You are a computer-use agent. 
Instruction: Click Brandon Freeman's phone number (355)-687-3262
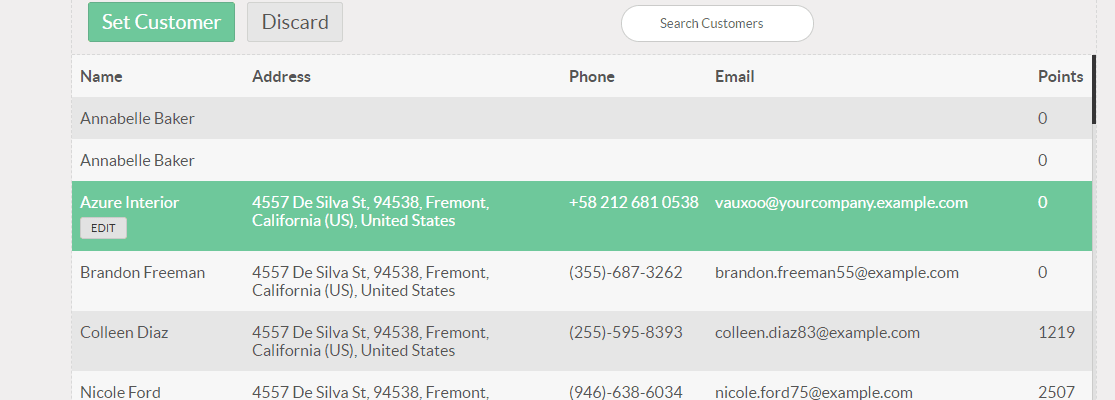625,272
